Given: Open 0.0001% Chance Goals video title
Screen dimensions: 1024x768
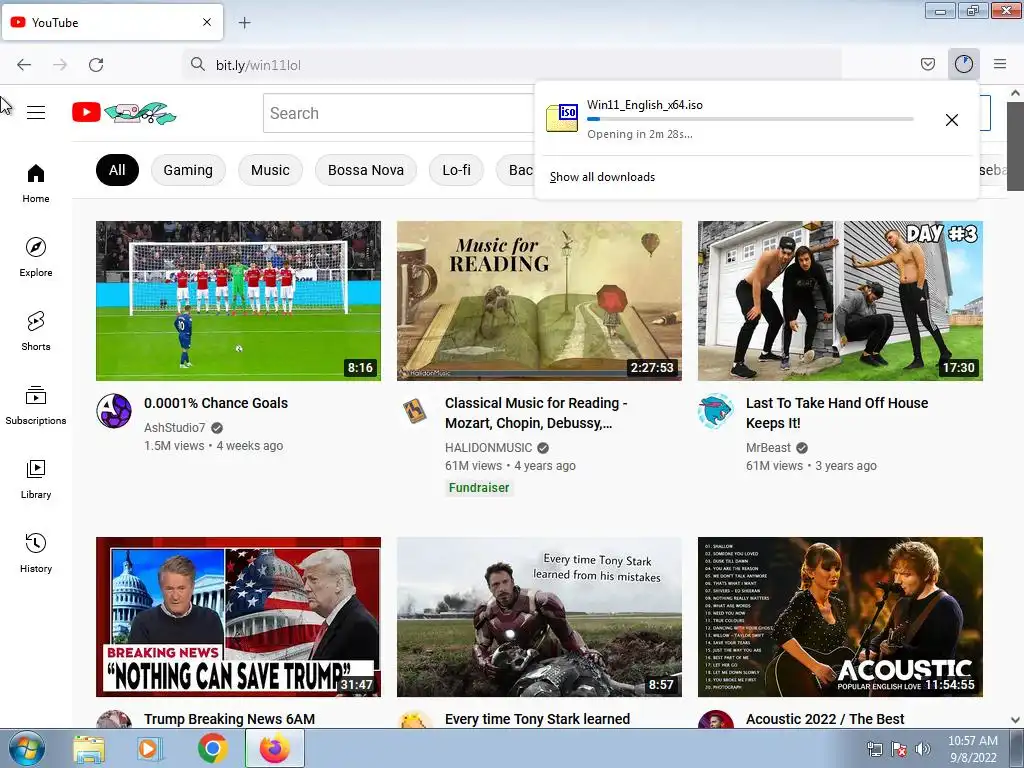Looking at the screenshot, I should point(216,403).
